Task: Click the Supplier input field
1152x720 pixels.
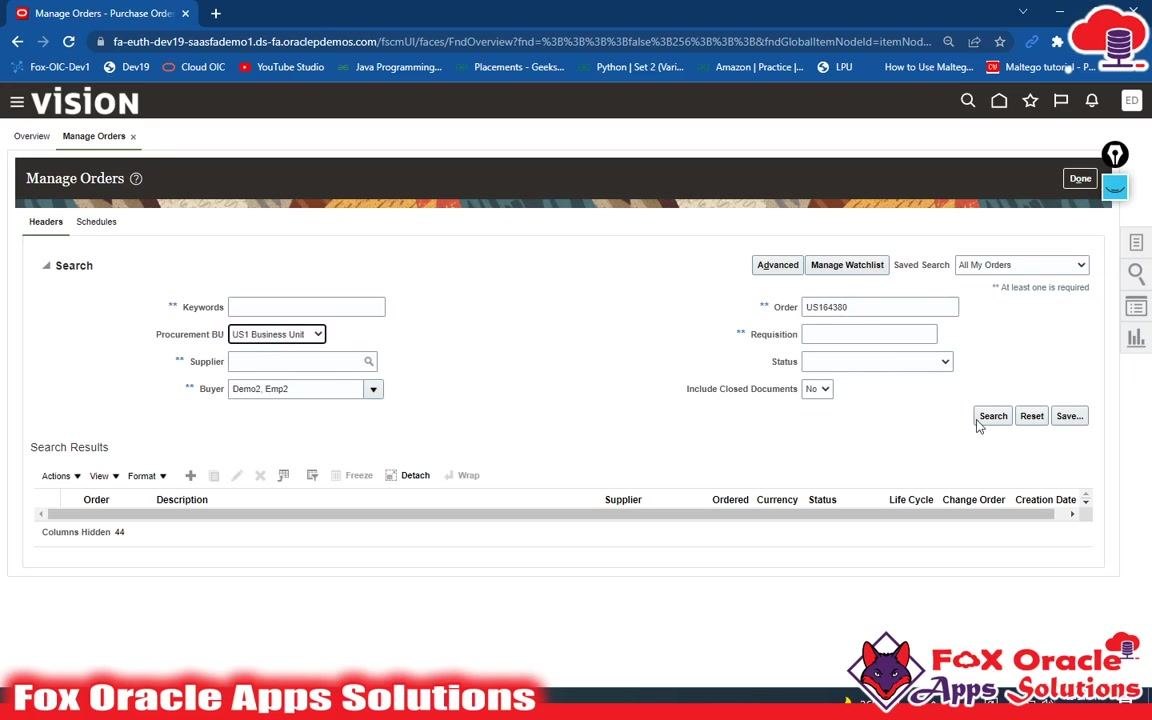Action: coord(295,361)
